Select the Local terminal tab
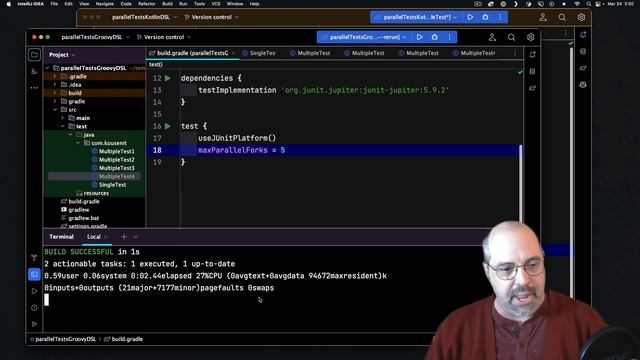 (x=94, y=237)
